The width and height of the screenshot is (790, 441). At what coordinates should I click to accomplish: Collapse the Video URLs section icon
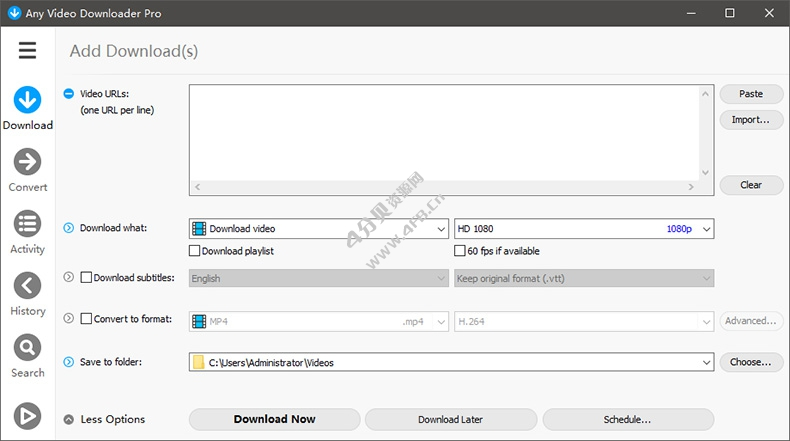pos(69,94)
